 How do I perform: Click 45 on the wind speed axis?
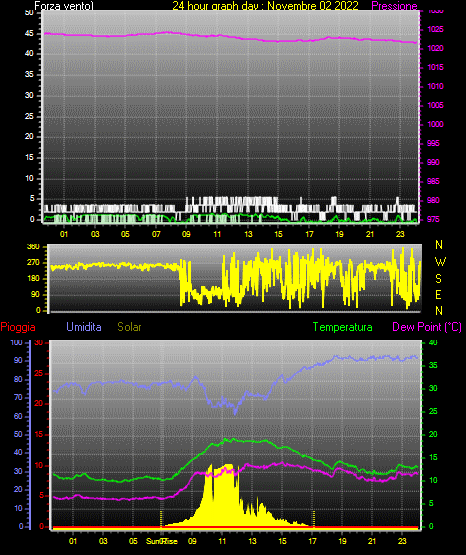(29, 33)
